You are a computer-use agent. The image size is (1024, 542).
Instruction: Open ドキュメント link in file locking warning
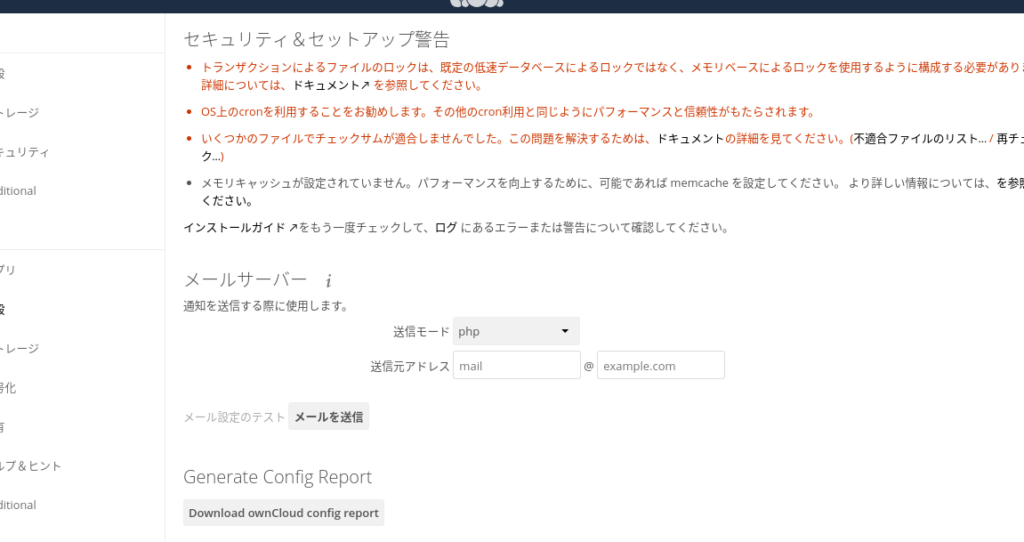[x=329, y=86]
